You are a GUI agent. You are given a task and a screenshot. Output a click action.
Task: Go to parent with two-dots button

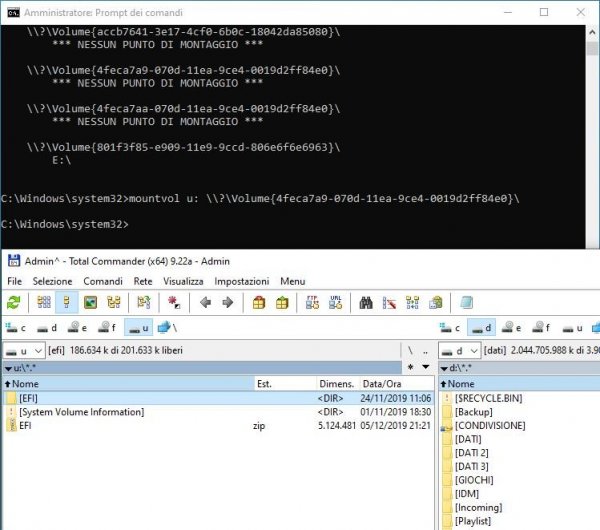click(x=425, y=351)
